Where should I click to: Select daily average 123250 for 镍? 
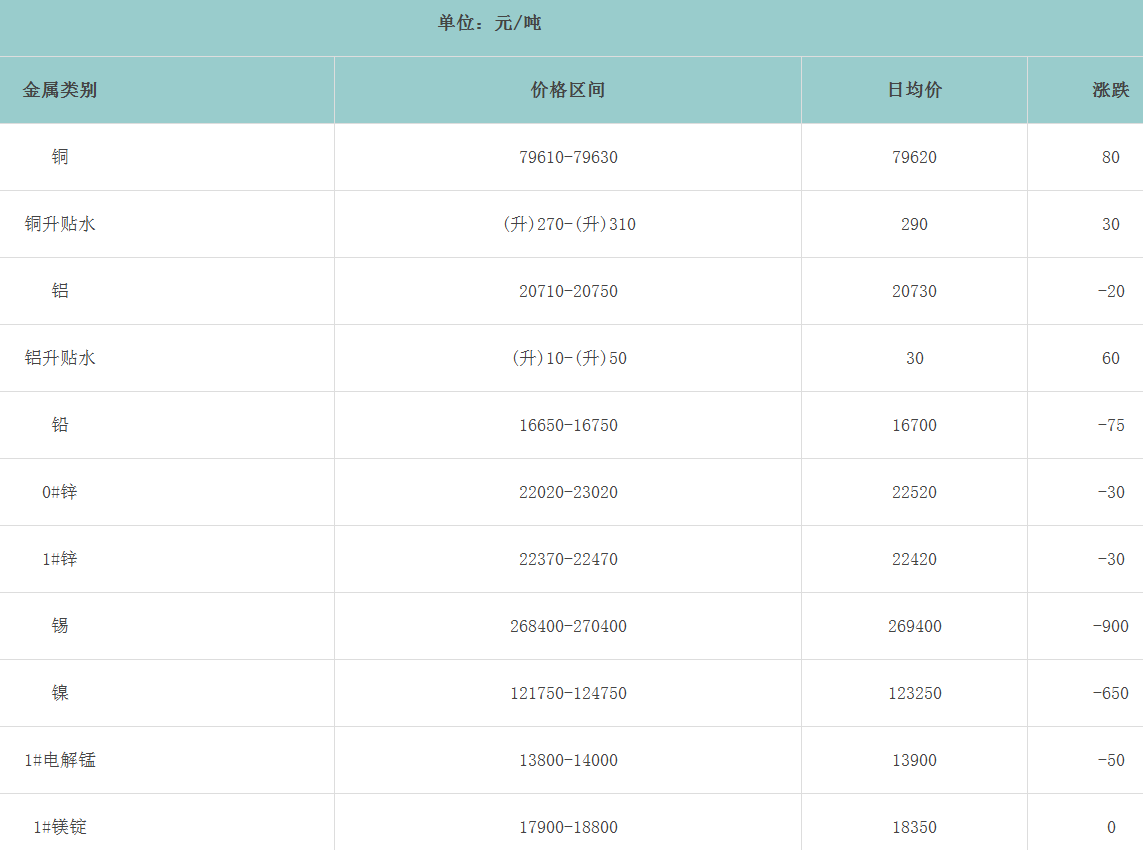(x=914, y=693)
